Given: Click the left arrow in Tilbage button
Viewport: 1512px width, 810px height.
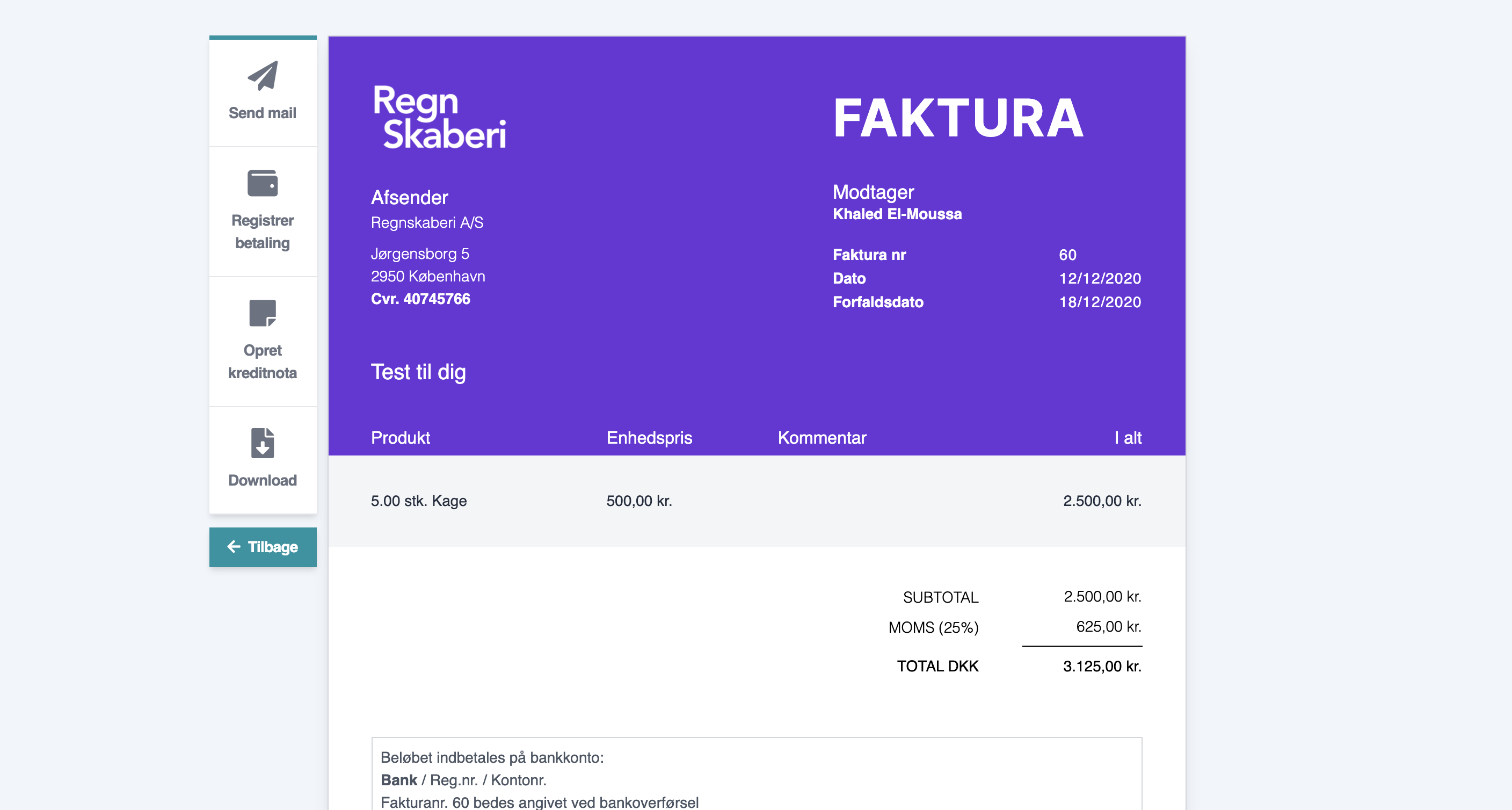Looking at the screenshot, I should [234, 547].
